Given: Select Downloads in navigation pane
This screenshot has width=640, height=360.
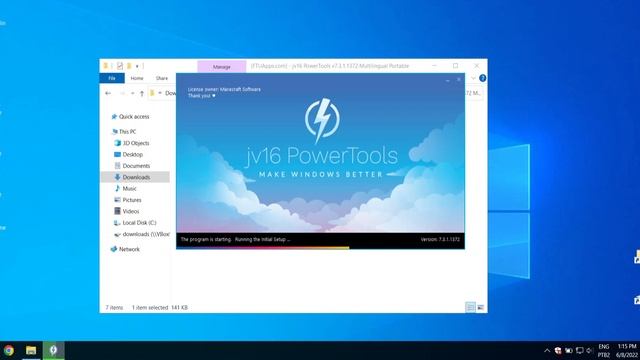Looking at the screenshot, I should [136, 177].
